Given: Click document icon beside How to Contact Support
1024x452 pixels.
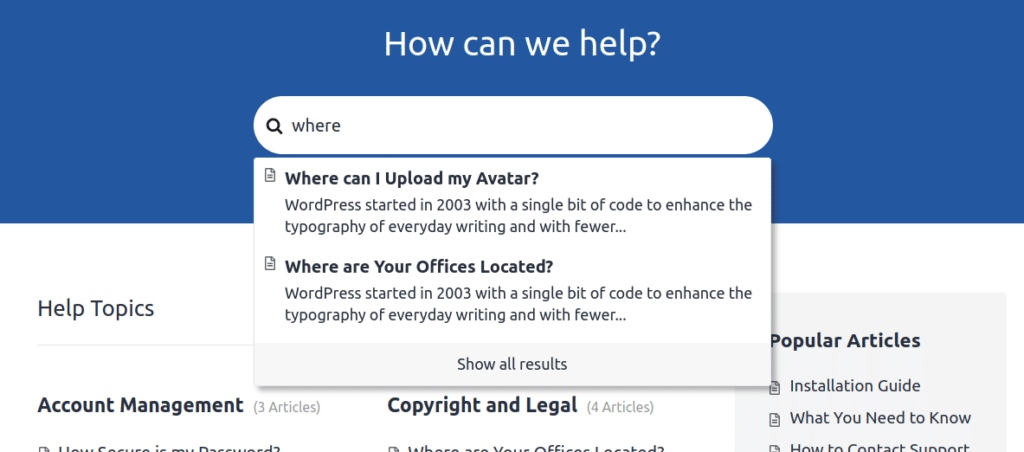Looking at the screenshot, I should pos(774,449).
